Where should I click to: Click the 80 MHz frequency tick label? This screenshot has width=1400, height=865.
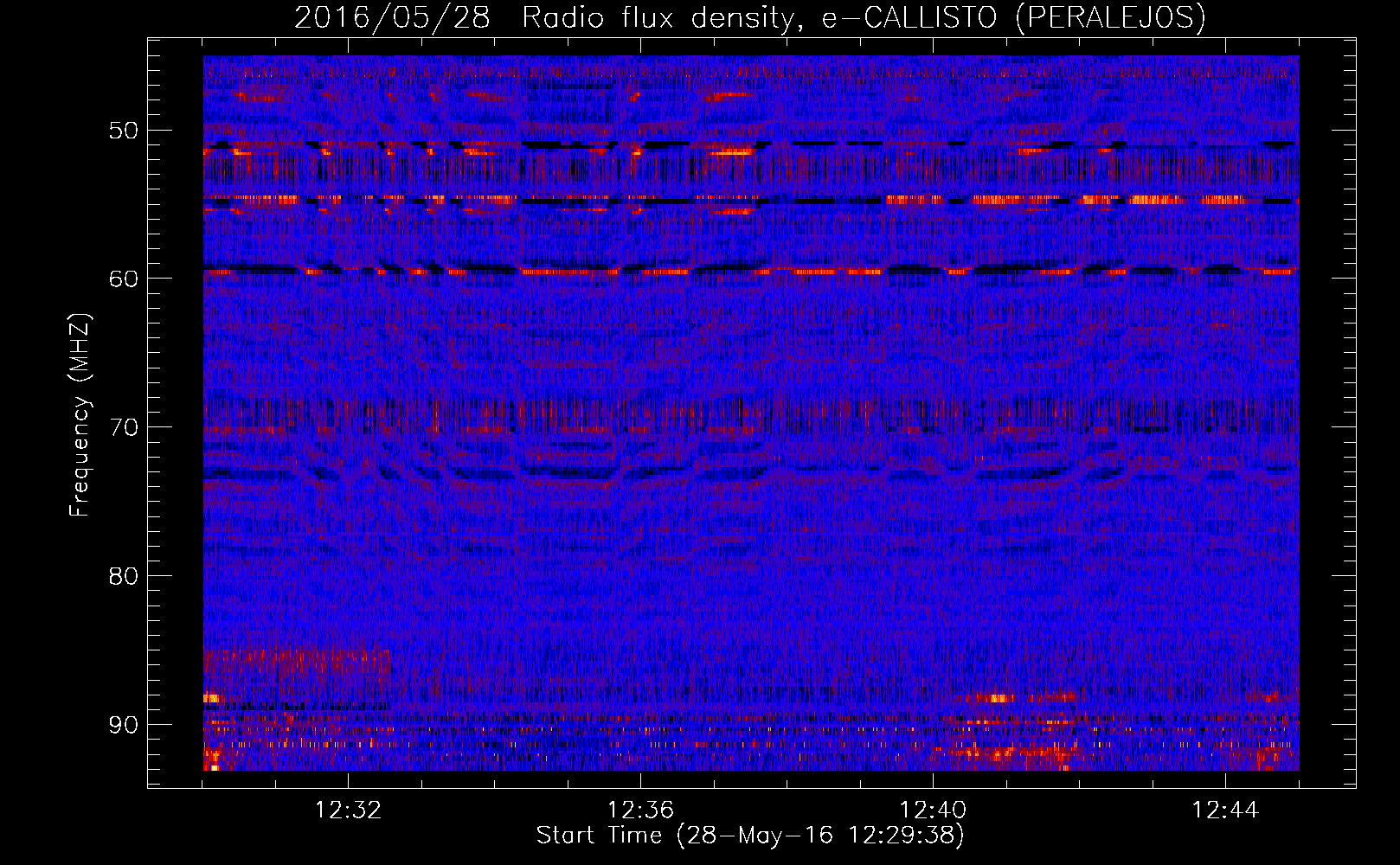point(123,576)
